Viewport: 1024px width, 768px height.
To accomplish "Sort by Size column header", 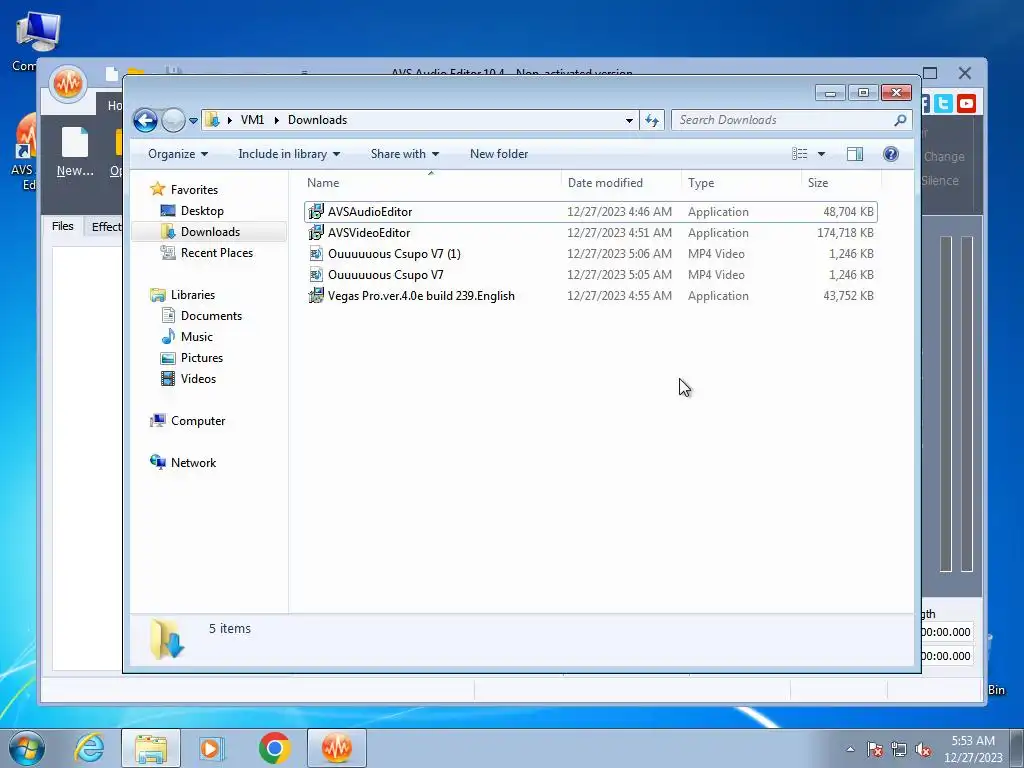I will (x=841, y=183).
